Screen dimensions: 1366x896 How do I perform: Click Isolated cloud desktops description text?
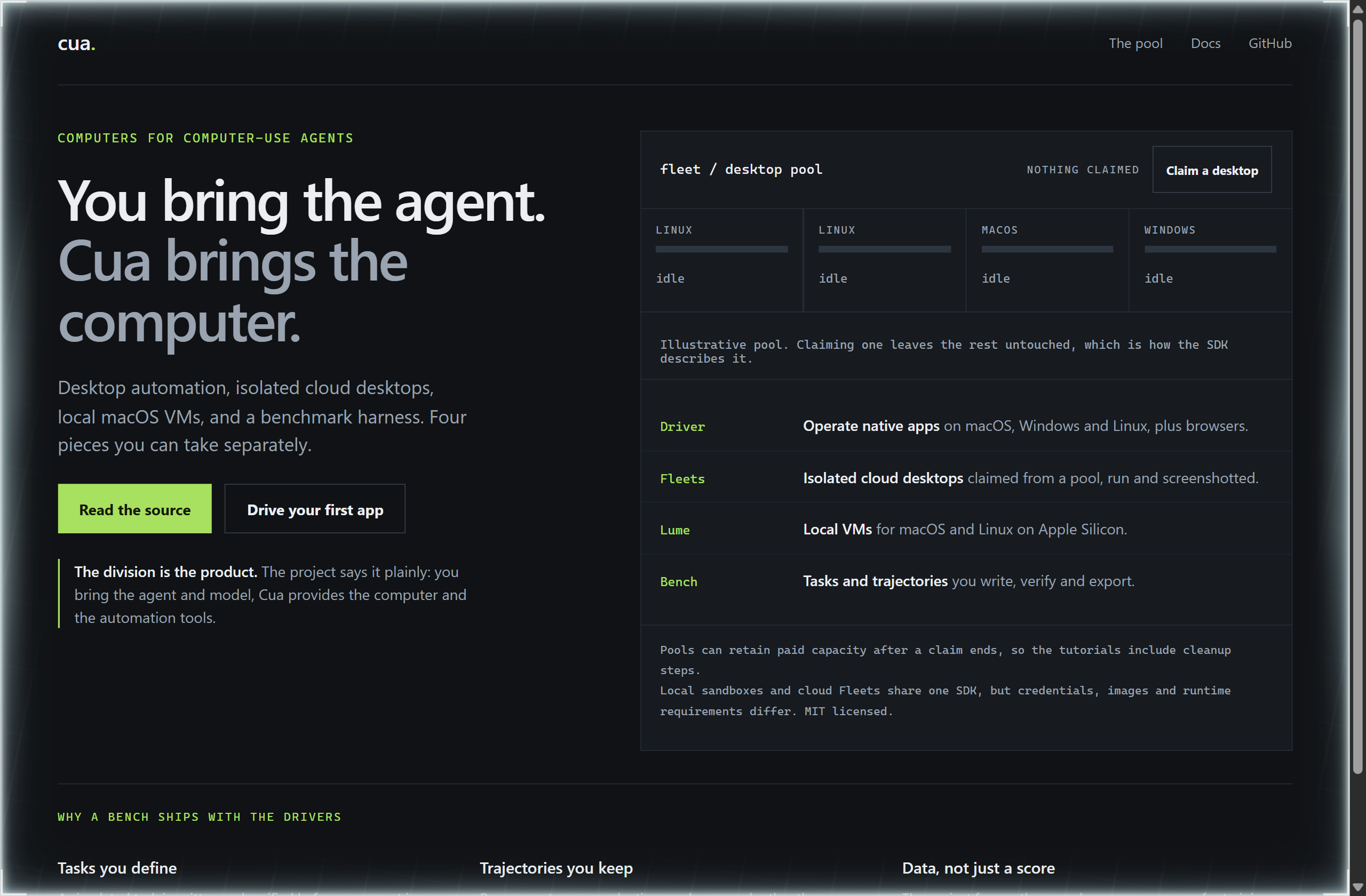click(1030, 478)
